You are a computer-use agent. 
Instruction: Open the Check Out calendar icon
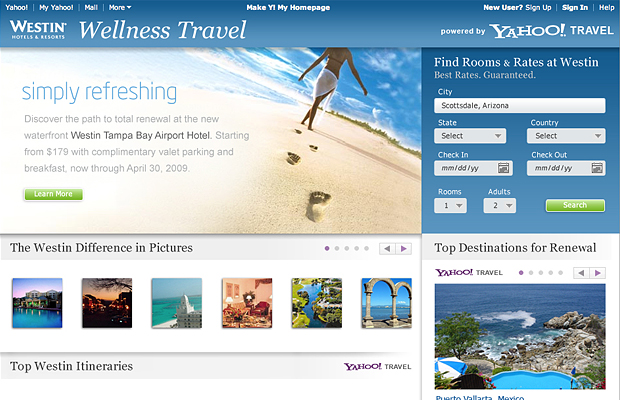[x=597, y=168]
